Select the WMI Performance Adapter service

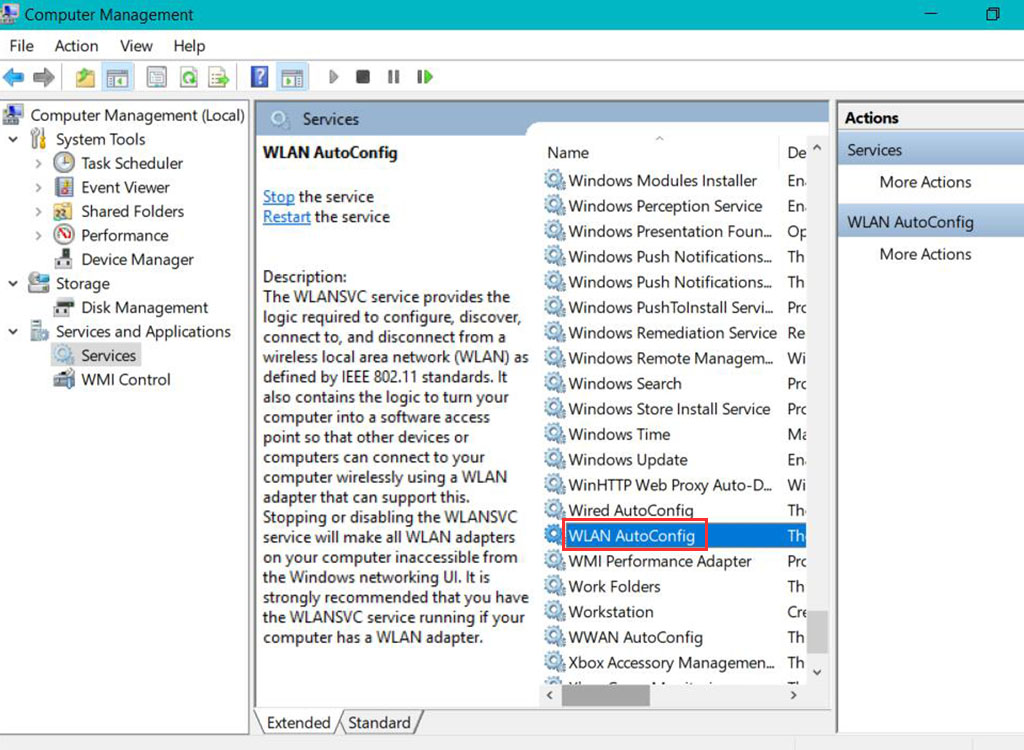click(x=675, y=561)
